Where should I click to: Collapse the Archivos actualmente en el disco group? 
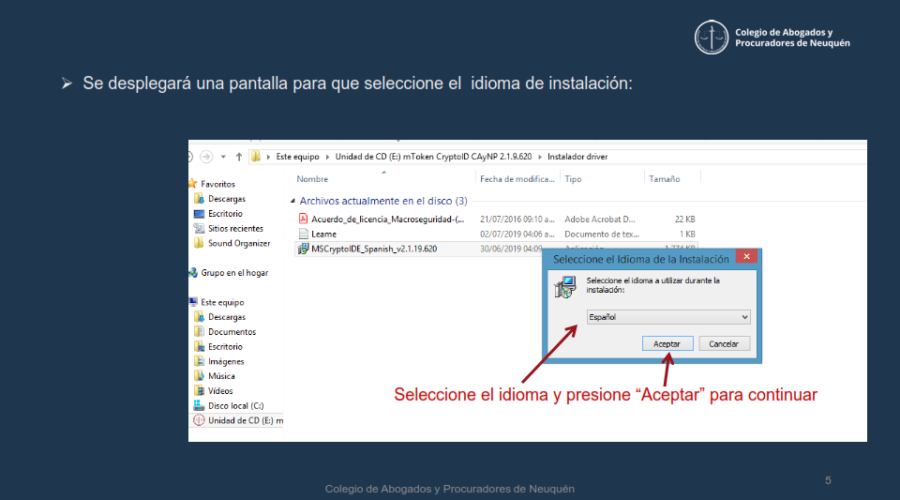(293, 201)
